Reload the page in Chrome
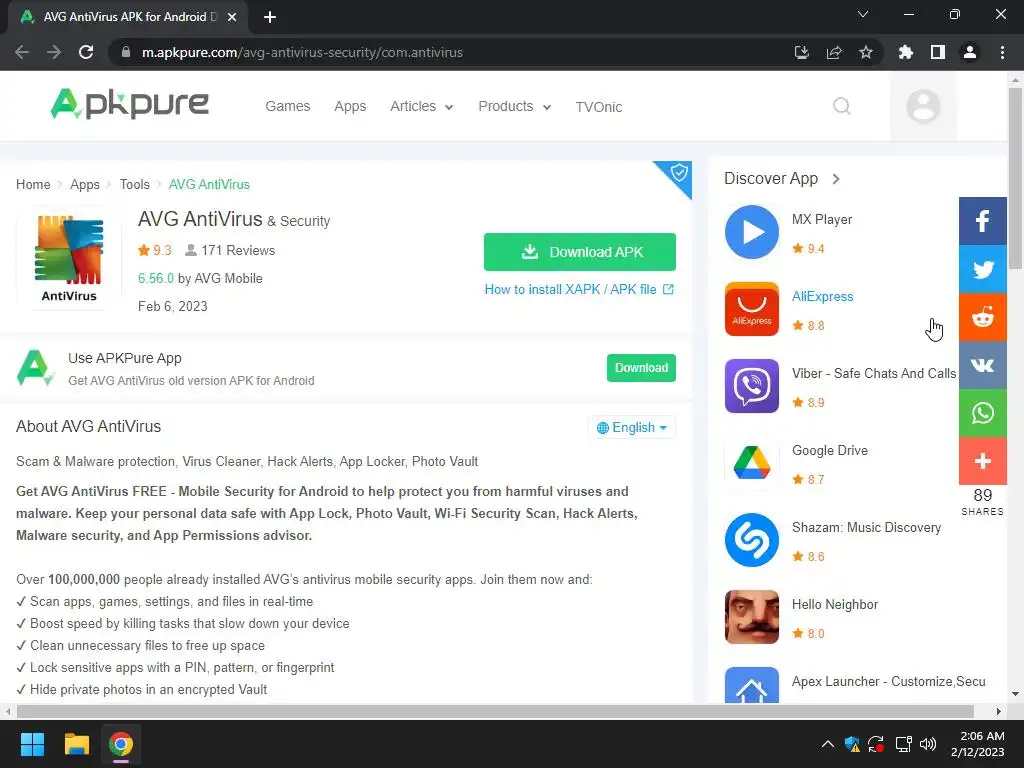This screenshot has height=768, width=1024. pos(86,52)
